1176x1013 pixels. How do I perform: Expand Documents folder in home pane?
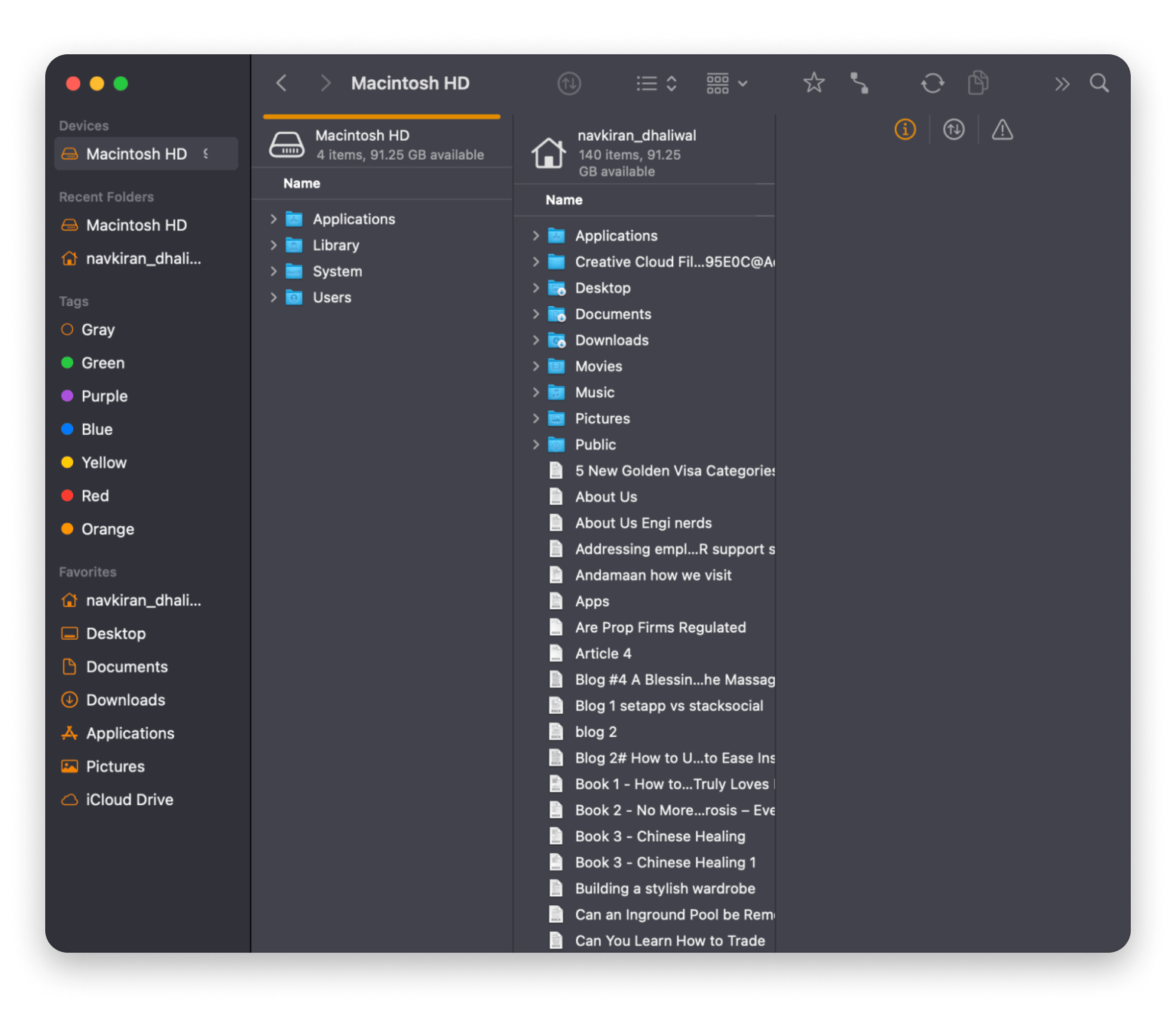coord(536,314)
